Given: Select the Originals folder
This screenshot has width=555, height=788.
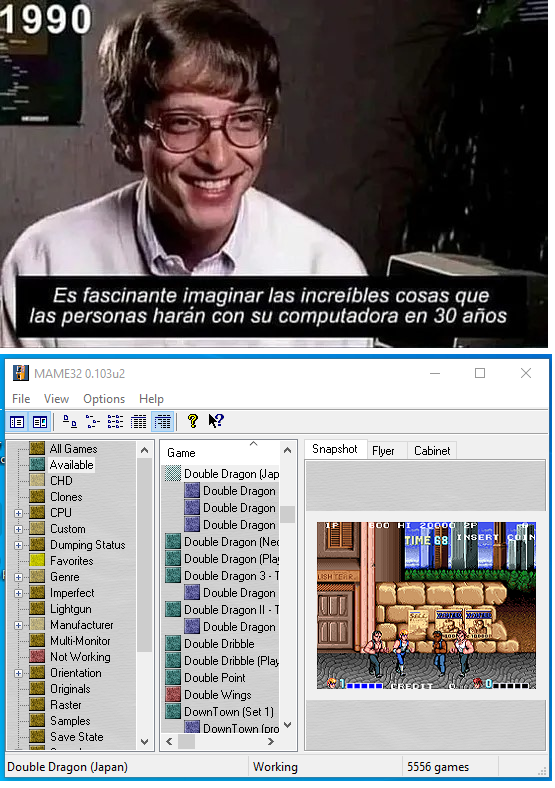Looking at the screenshot, I should click(70, 689).
